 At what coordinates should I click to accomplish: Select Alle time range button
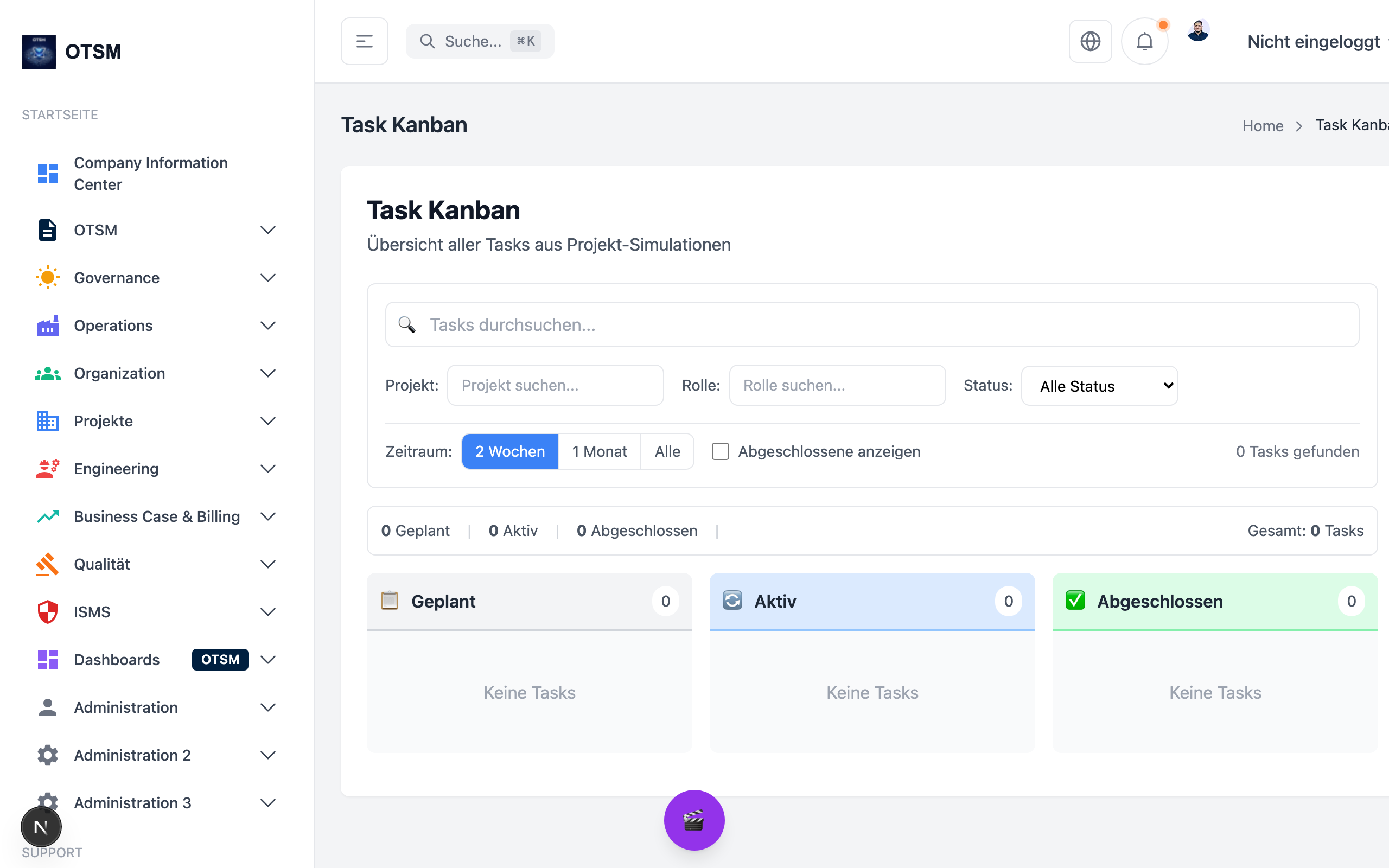[x=667, y=451]
